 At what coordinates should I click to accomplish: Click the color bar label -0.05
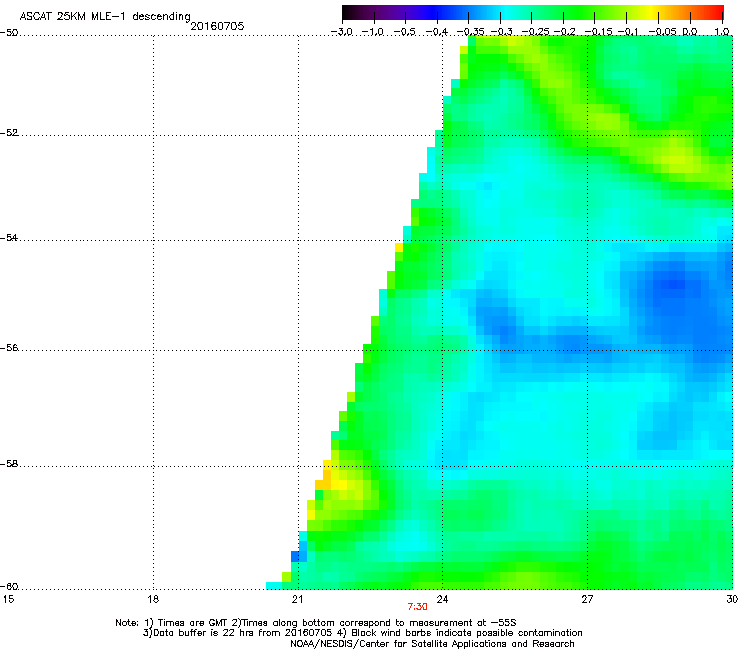[662, 32]
